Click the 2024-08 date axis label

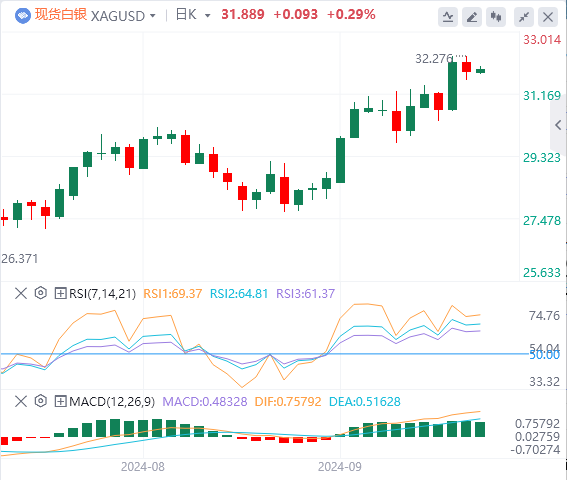click(x=143, y=467)
